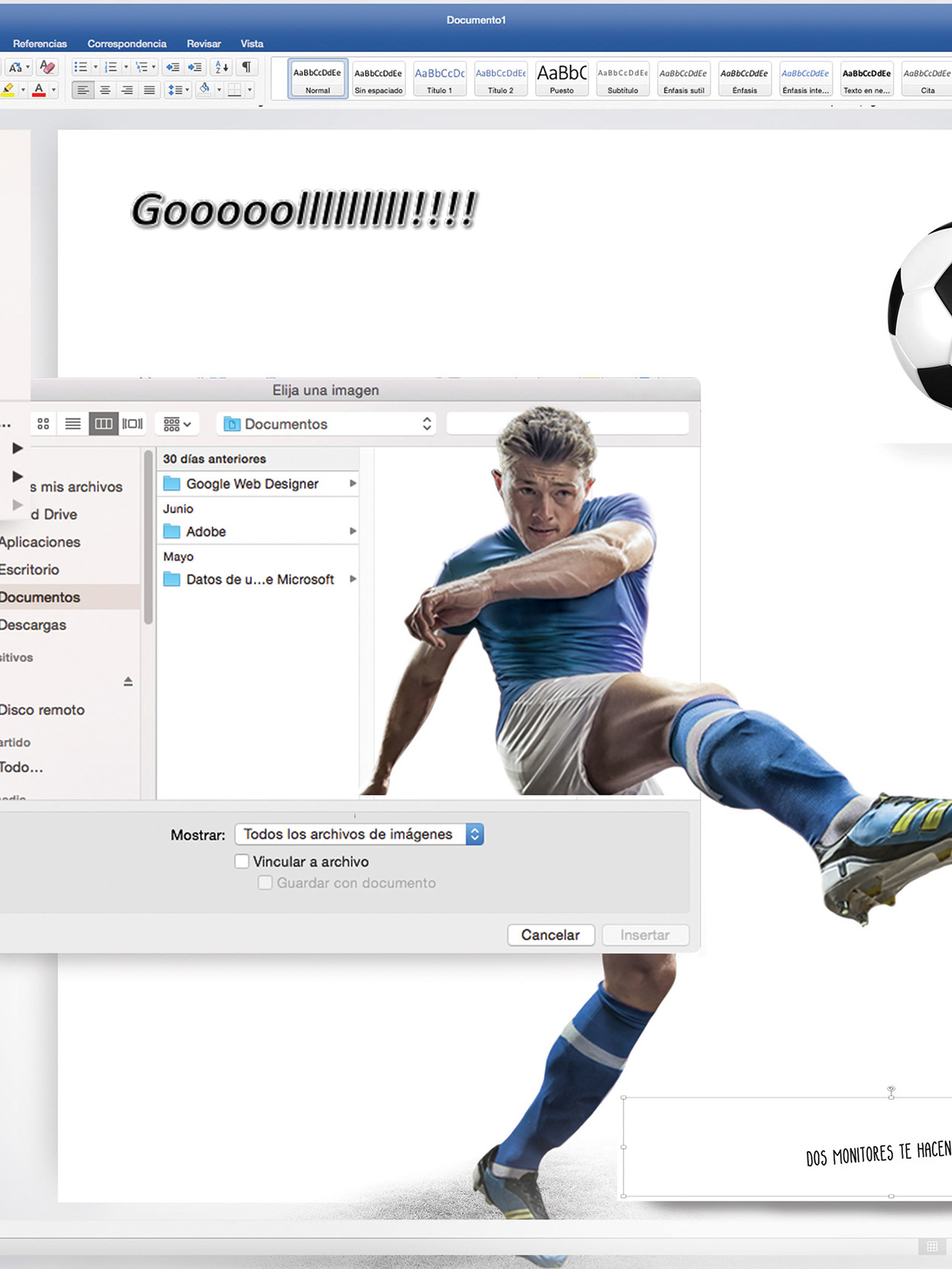Open the Documentos location dropdown
The width and height of the screenshot is (952, 1269).
[x=327, y=424]
